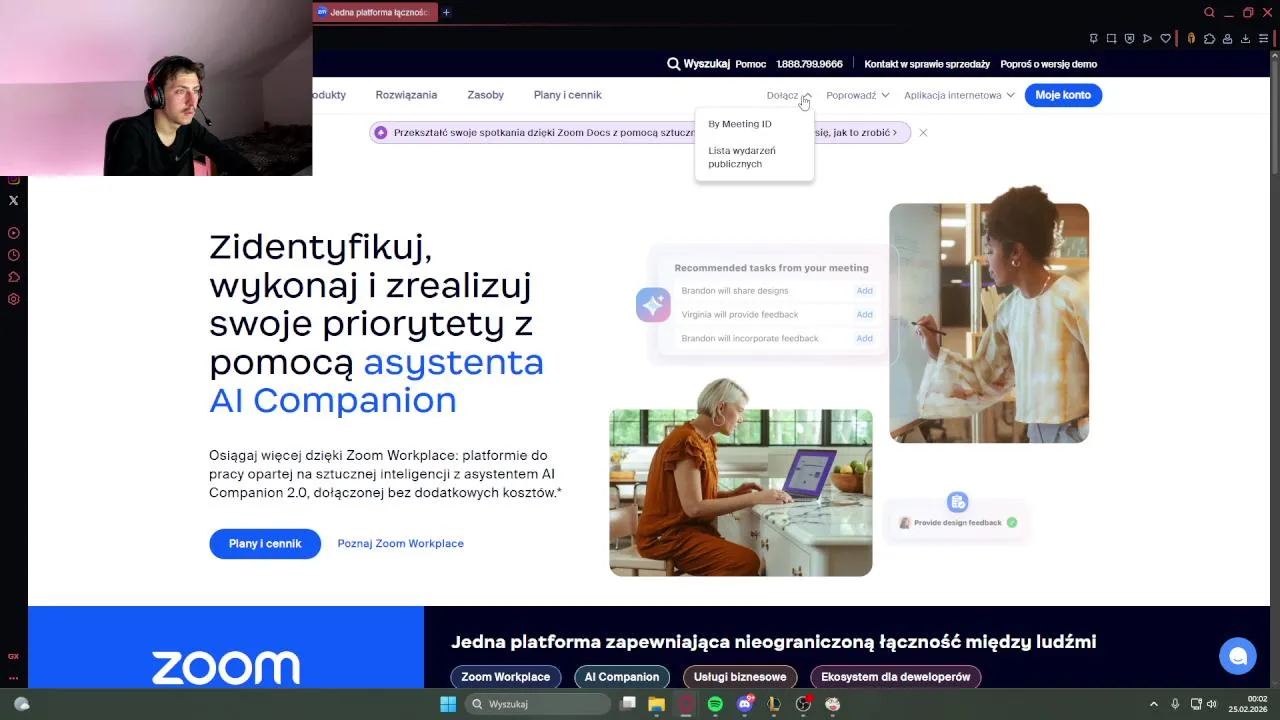Screen dimensions: 1280x720
Task: Click the Windows Start button
Action: tap(448, 704)
